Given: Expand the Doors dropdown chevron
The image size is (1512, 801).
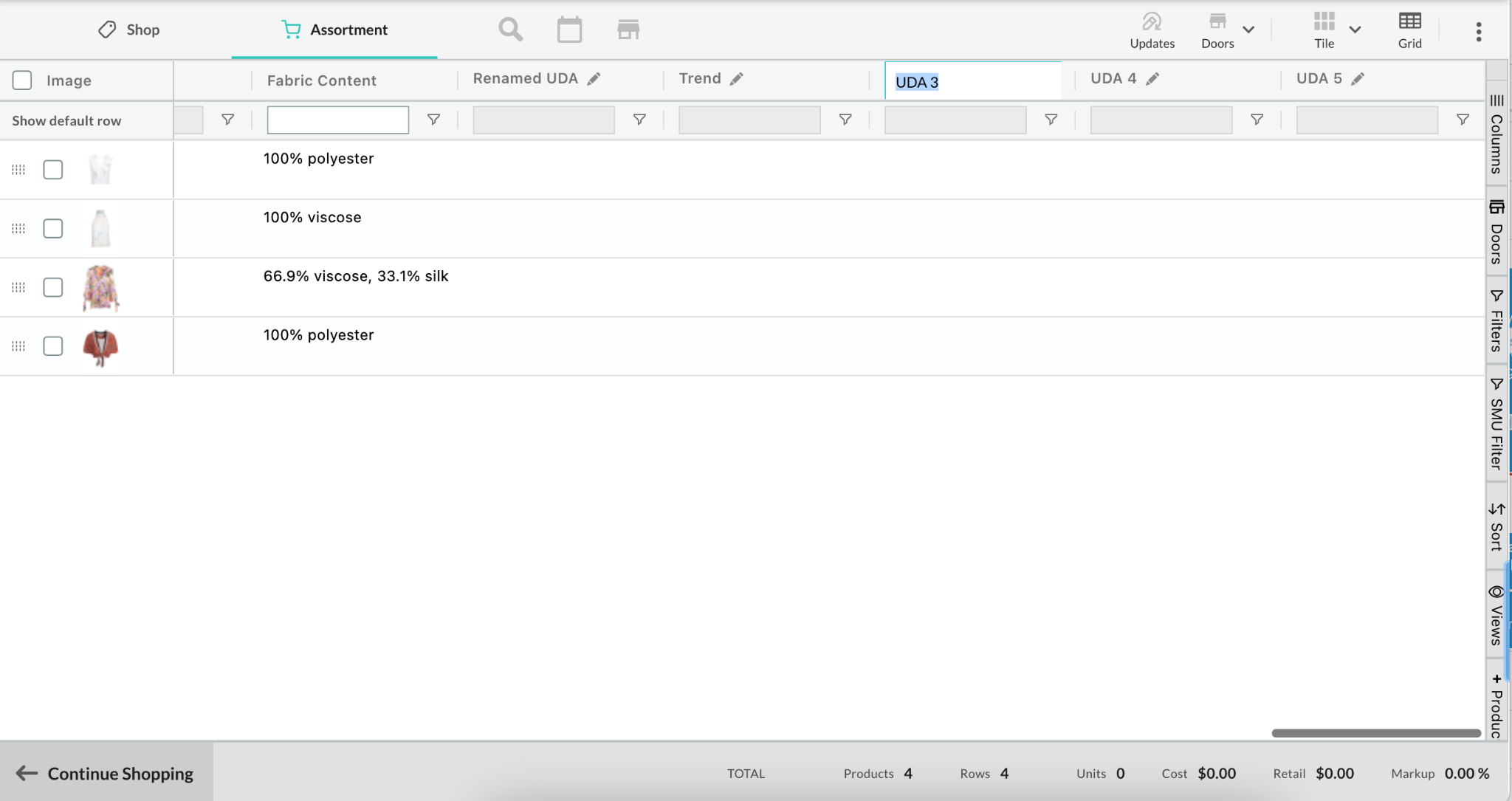Looking at the screenshot, I should 1248,30.
